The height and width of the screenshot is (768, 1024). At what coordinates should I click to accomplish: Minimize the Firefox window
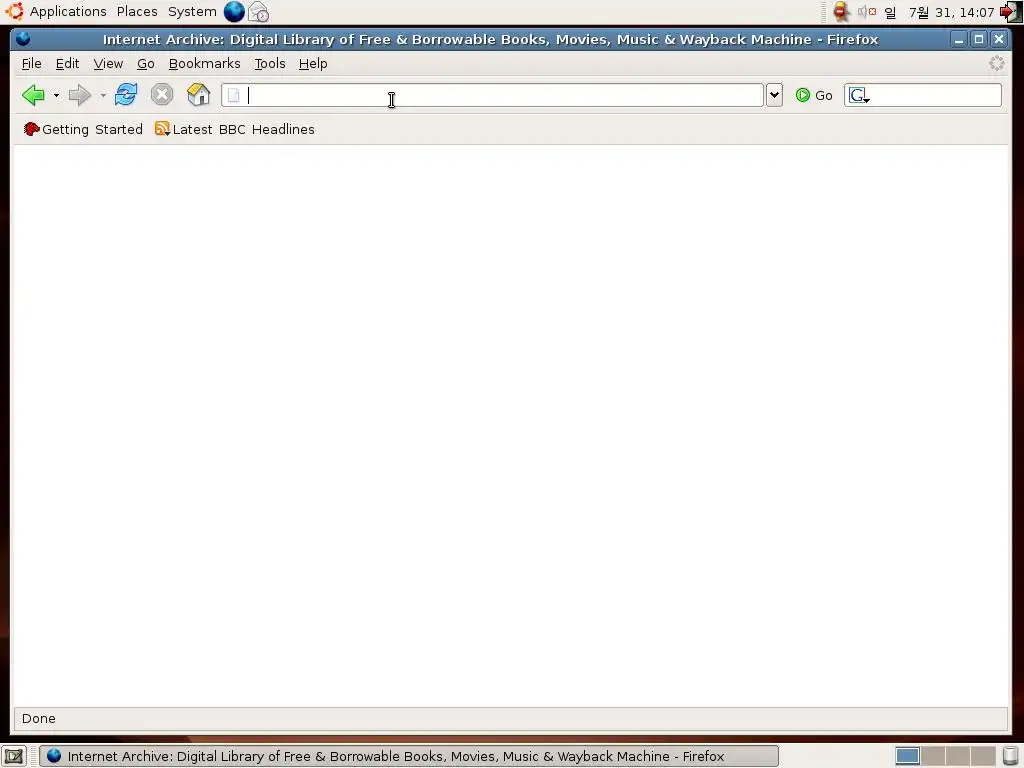tap(959, 39)
